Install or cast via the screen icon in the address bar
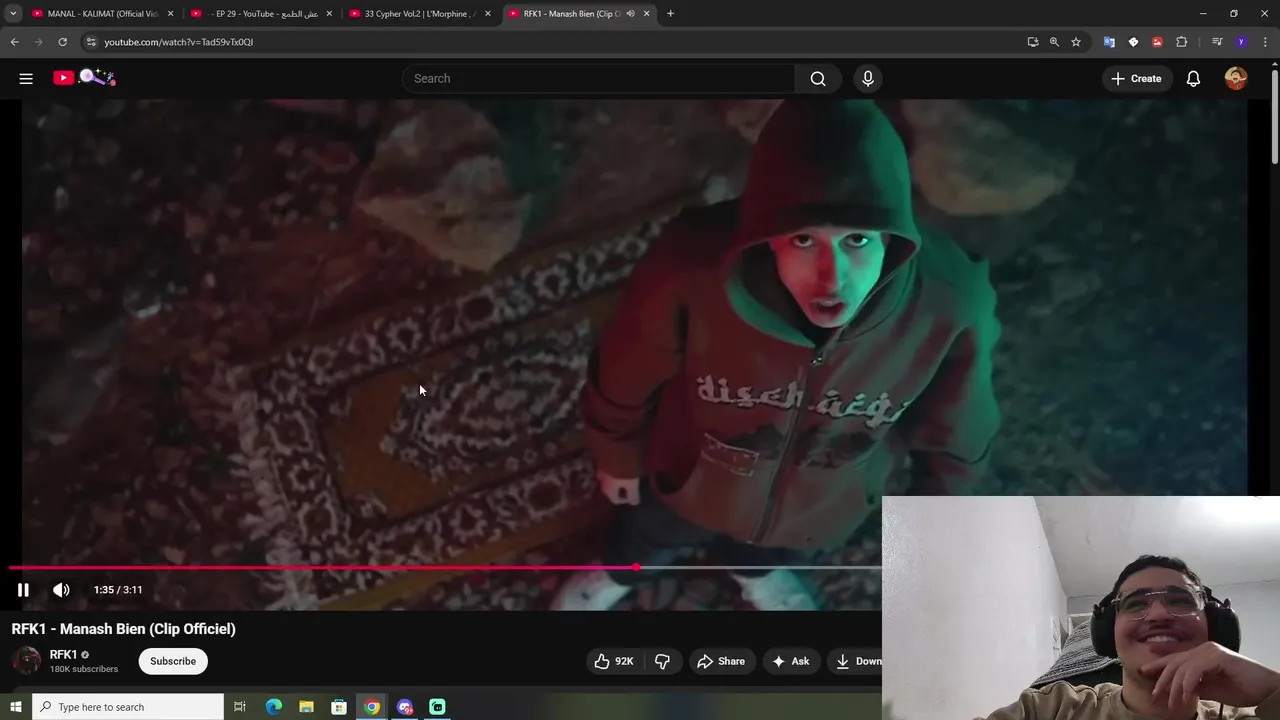The width and height of the screenshot is (1280, 720). 1033,42
